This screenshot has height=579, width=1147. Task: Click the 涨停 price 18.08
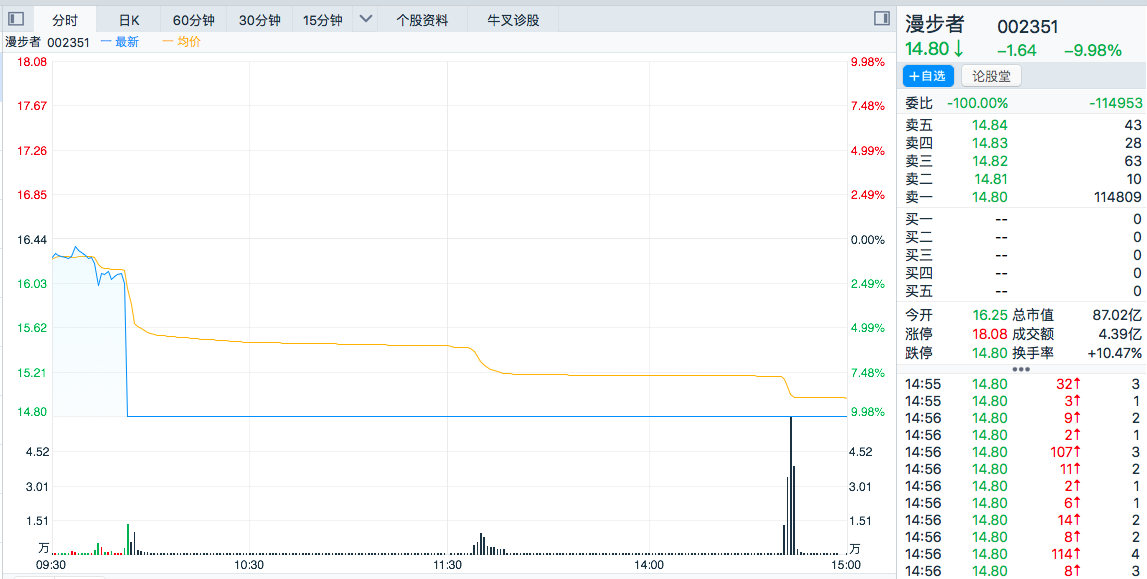[x=989, y=333]
